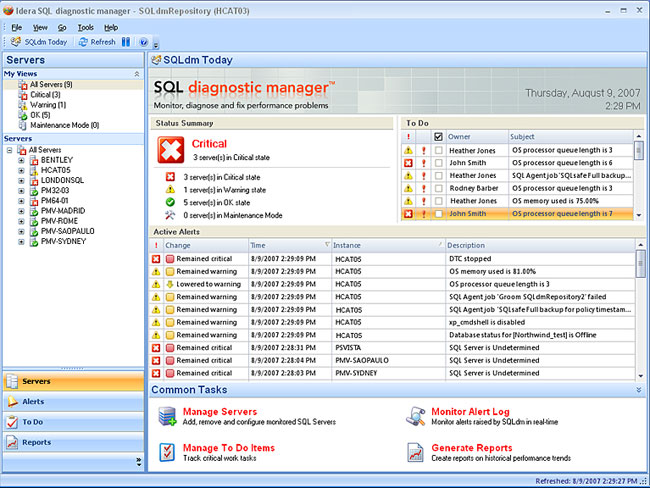Open the Tools menu
The height and width of the screenshot is (488, 650).
85,28
